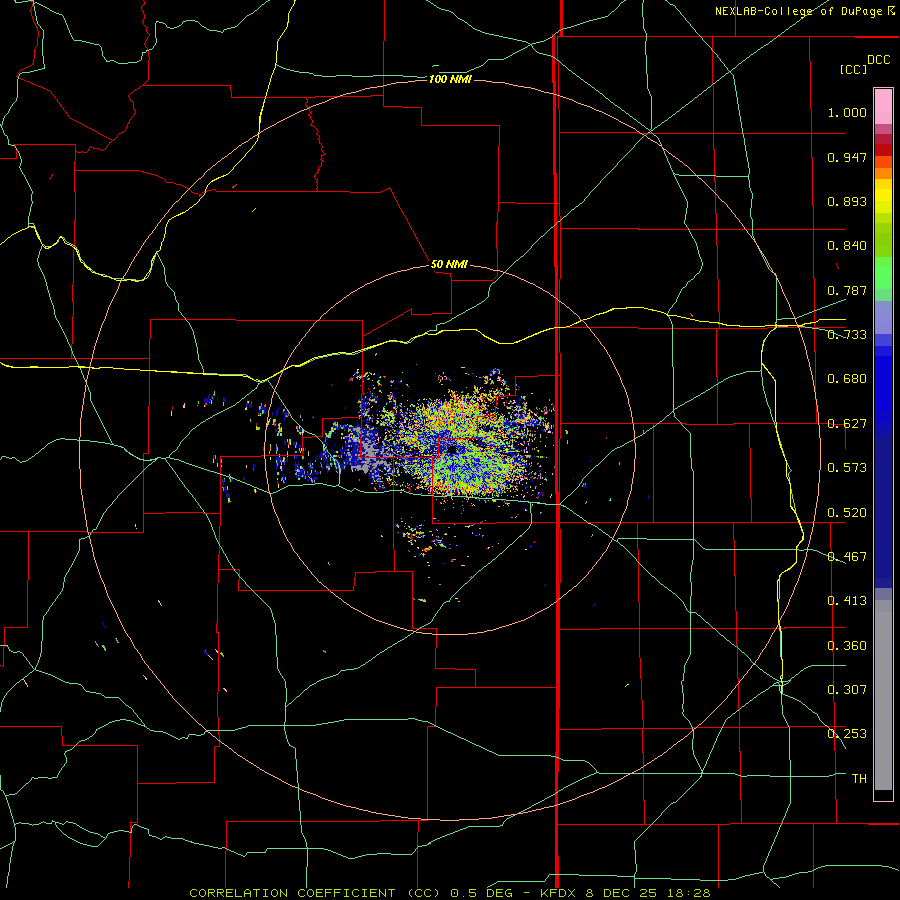This screenshot has width=900, height=900.
Task: Click the Correlation Coefficient title at the bottom
Action: pyautogui.click(x=450, y=893)
